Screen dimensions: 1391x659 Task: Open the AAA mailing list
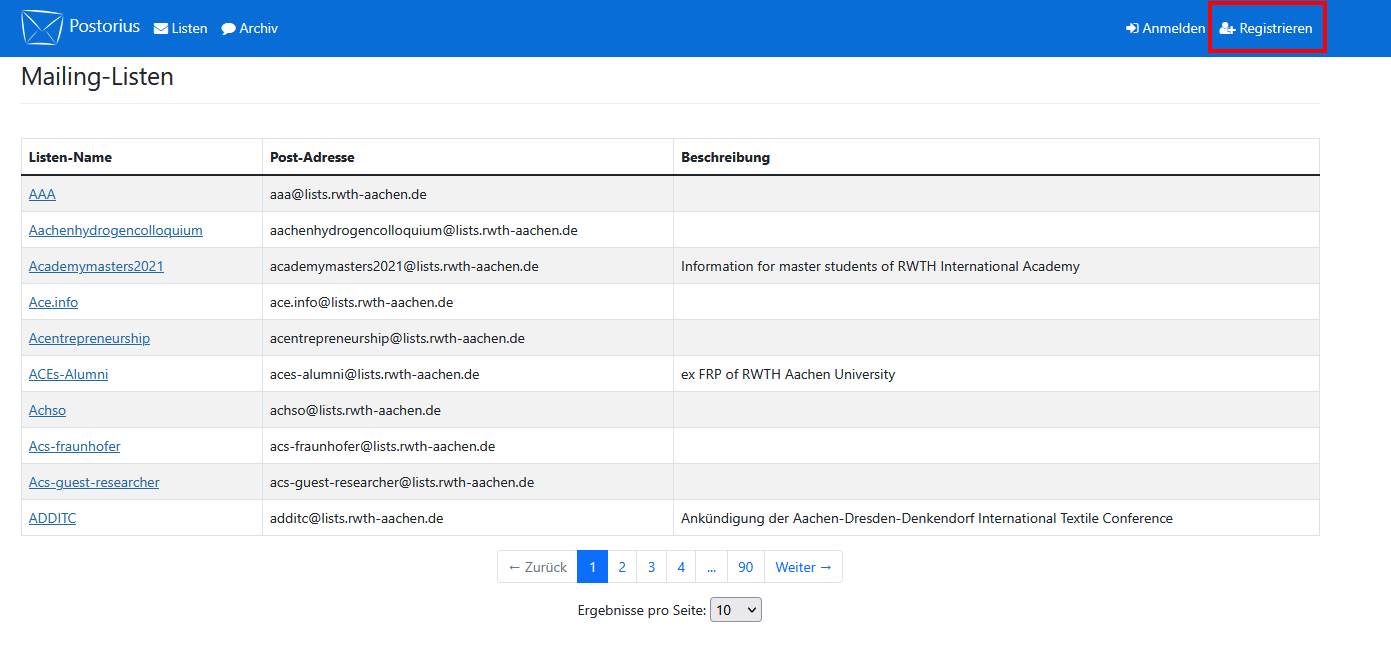click(x=41, y=193)
